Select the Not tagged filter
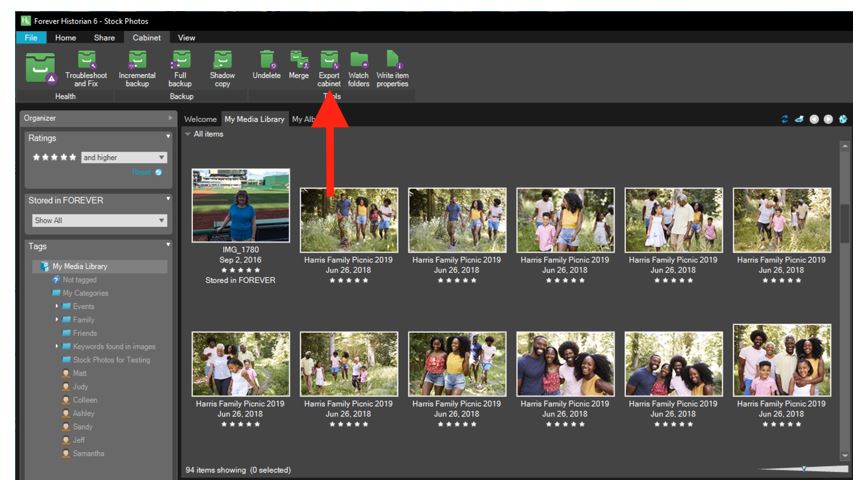The height and width of the screenshot is (491, 868). click(79, 280)
